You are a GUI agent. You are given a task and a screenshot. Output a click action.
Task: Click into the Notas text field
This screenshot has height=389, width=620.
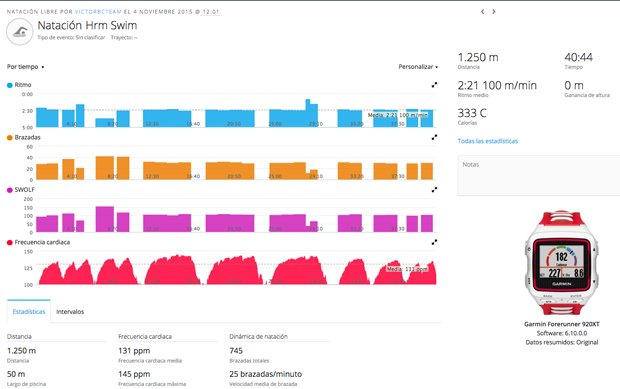[539, 175]
